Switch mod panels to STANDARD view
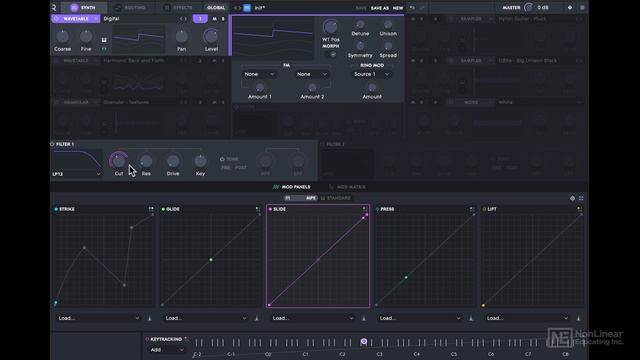Image resolution: width=640 pixels, height=360 pixels. [336, 198]
